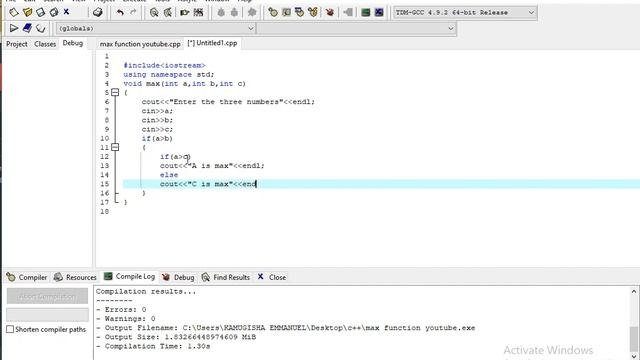
Task: Open the Compiler bottom tab
Action: tap(27, 277)
